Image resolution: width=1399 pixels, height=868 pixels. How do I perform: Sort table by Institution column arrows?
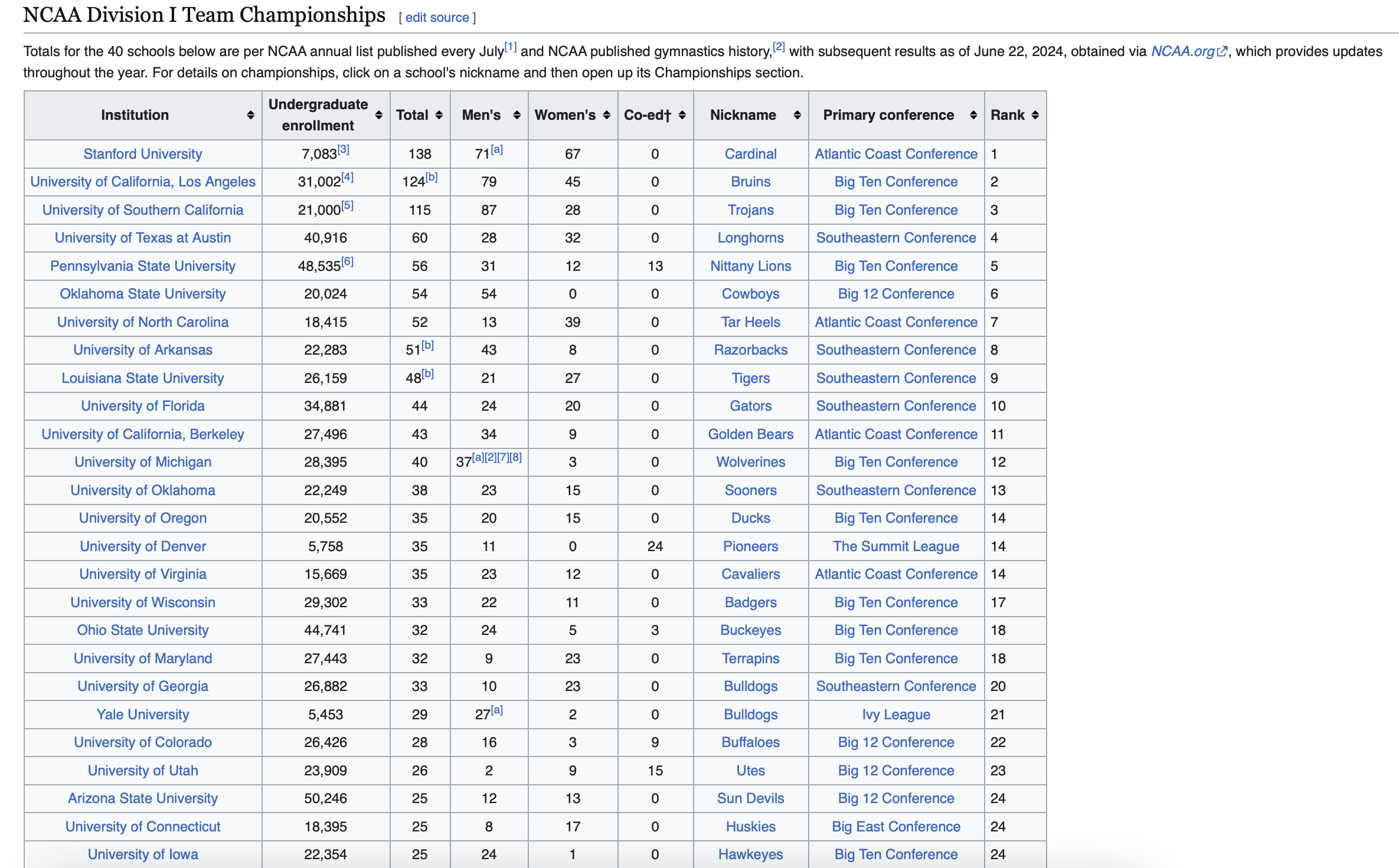250,115
